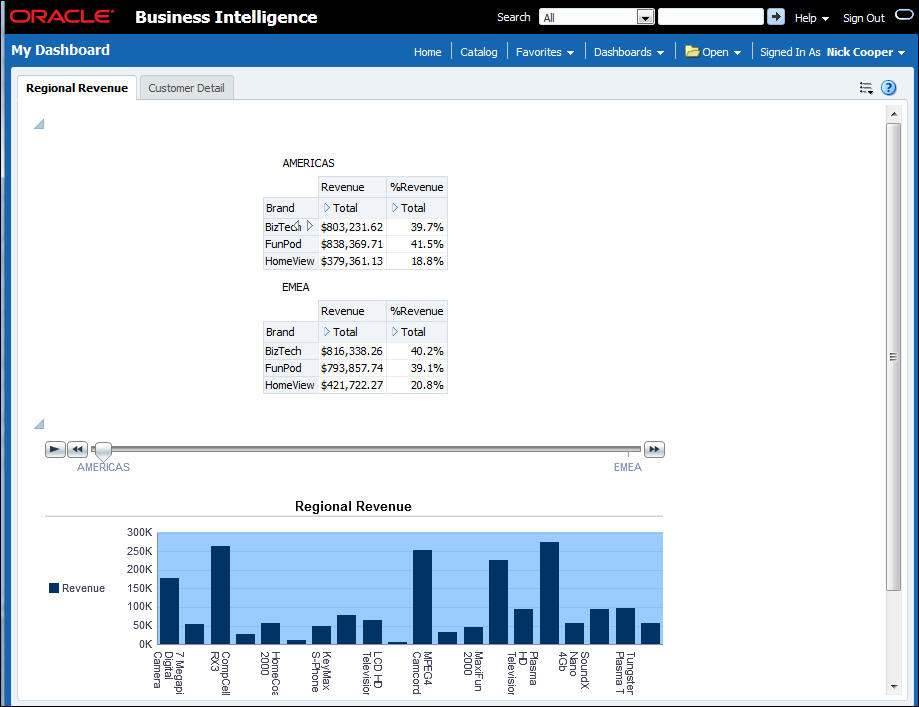Step the region slider forward
The image size is (919, 707).
point(654,450)
